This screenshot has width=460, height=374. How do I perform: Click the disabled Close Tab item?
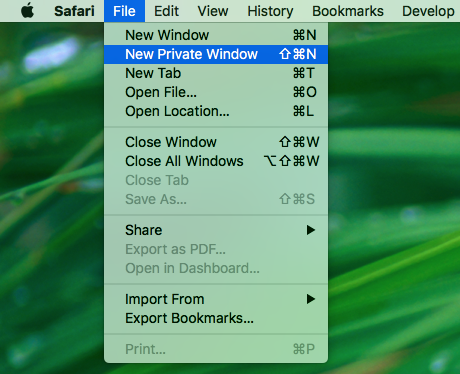[216, 180]
